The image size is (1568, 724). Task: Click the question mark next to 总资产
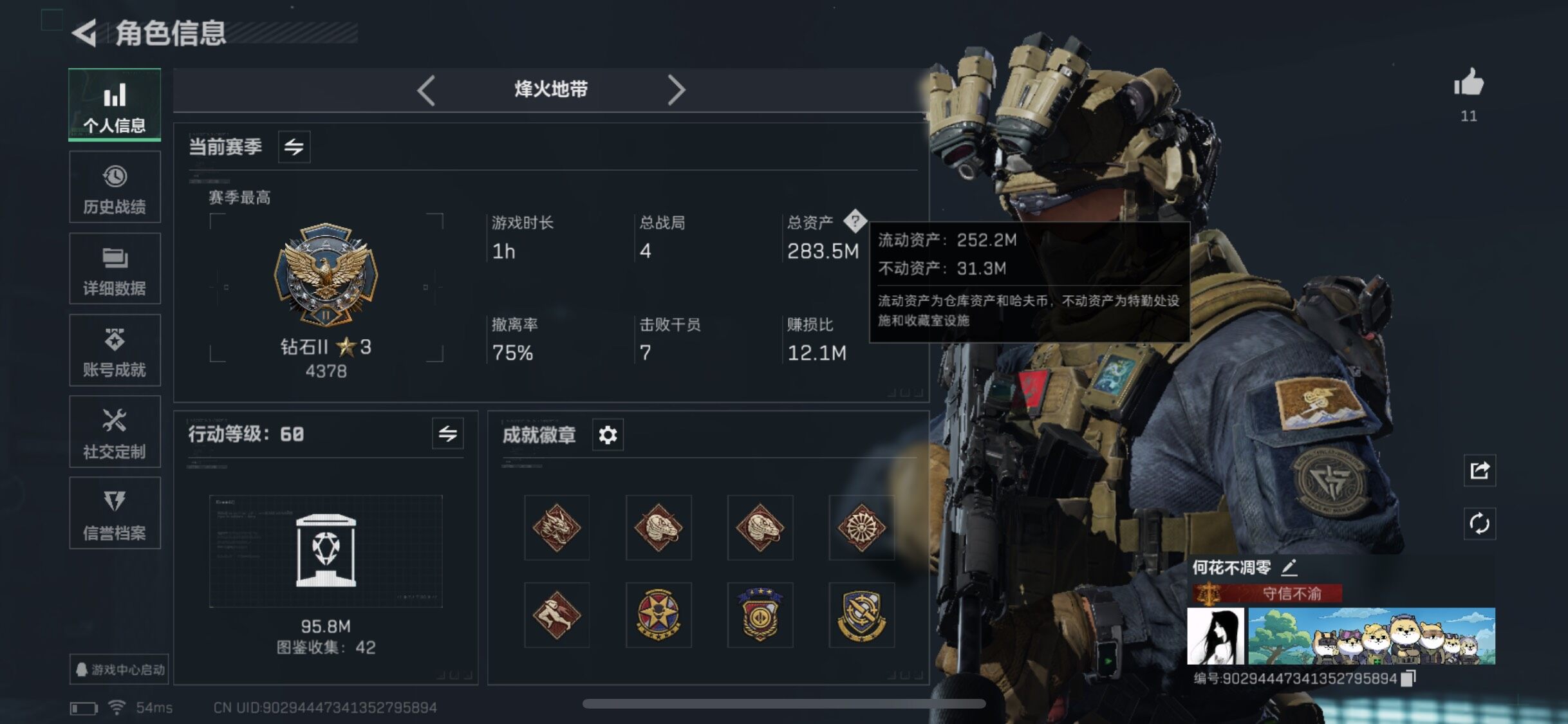tap(855, 221)
